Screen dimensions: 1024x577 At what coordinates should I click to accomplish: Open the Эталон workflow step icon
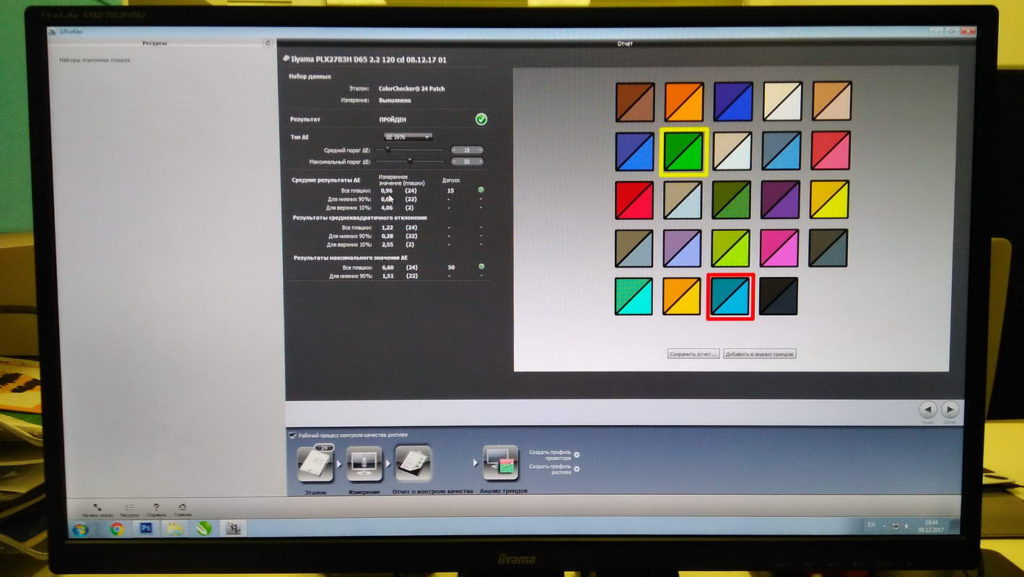click(315, 464)
